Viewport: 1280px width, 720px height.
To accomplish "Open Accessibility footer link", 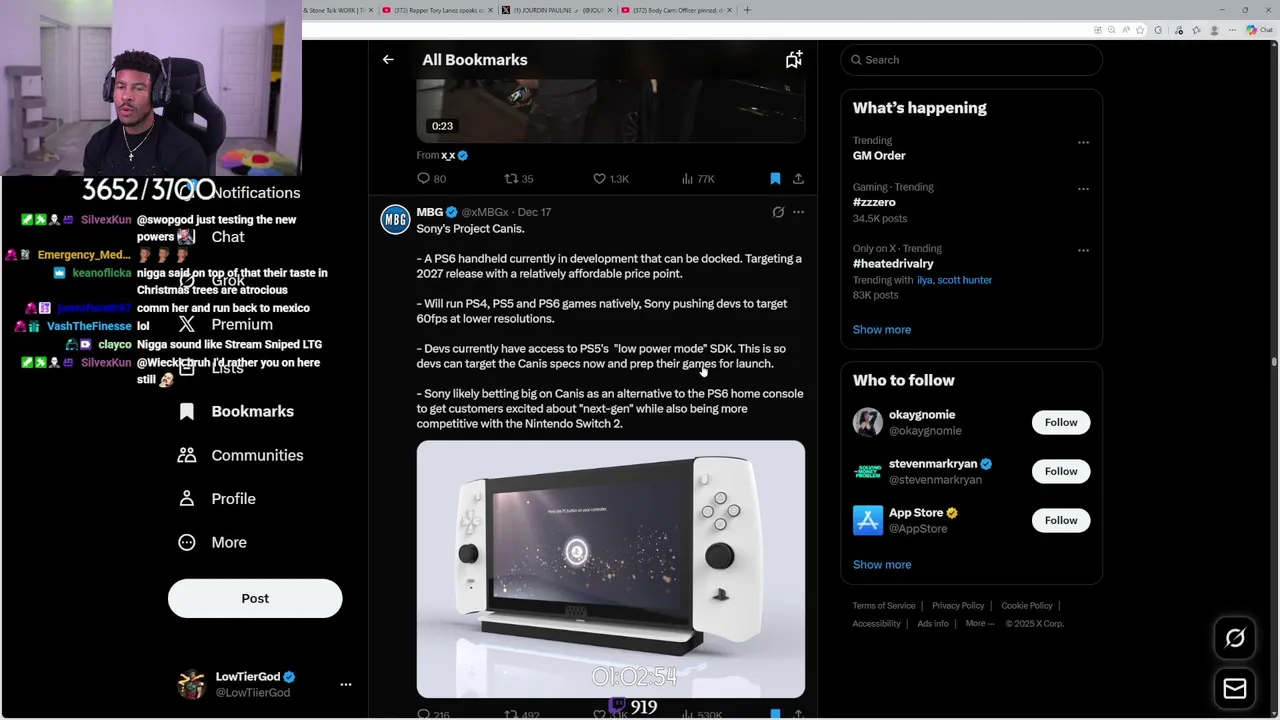I will click(x=877, y=624).
